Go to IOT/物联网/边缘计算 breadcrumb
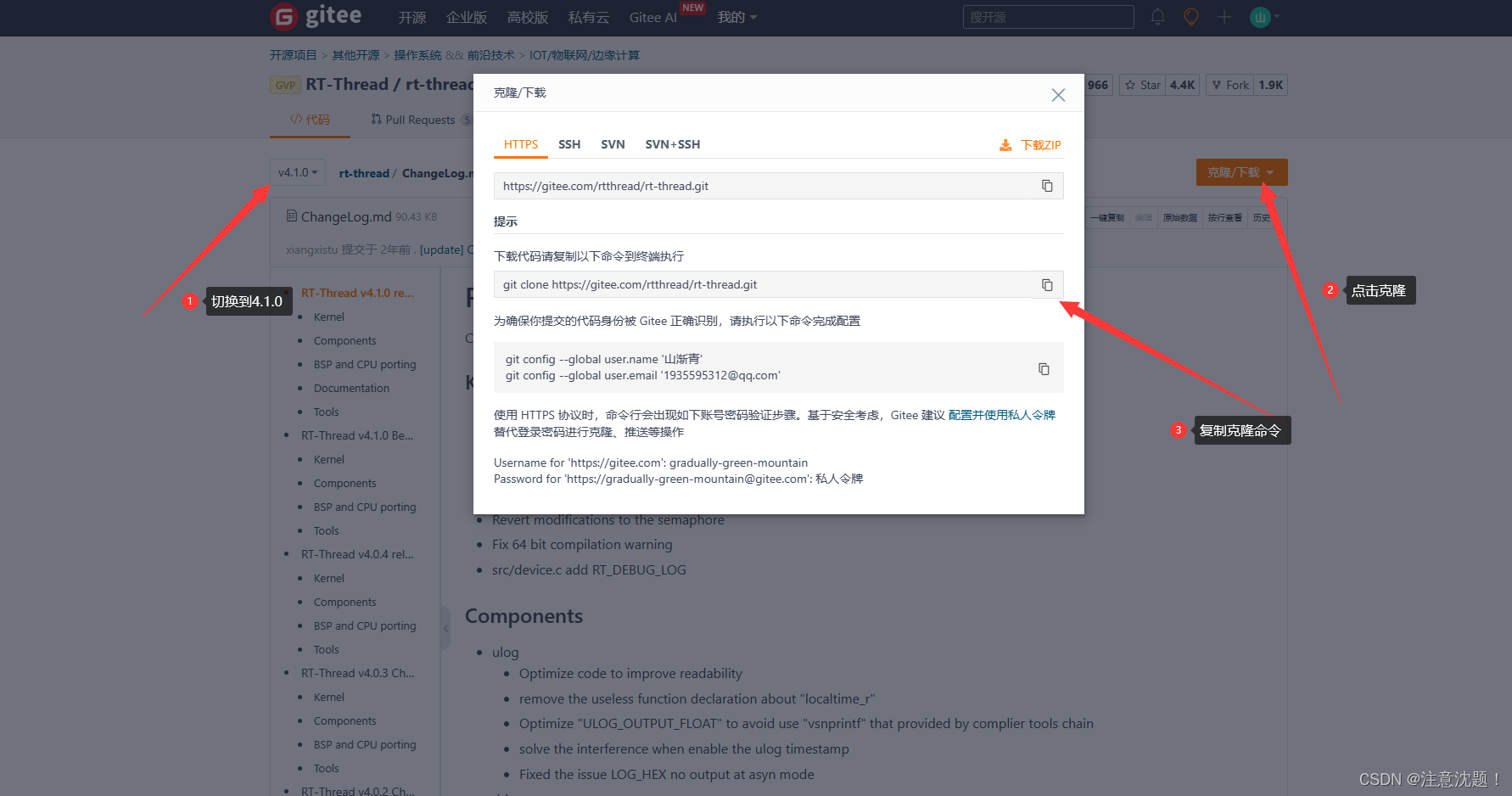This screenshot has height=796, width=1512. 585,55
